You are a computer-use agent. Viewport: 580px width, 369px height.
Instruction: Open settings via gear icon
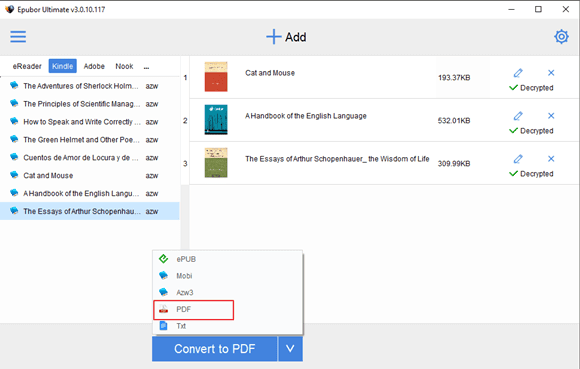coord(561,37)
